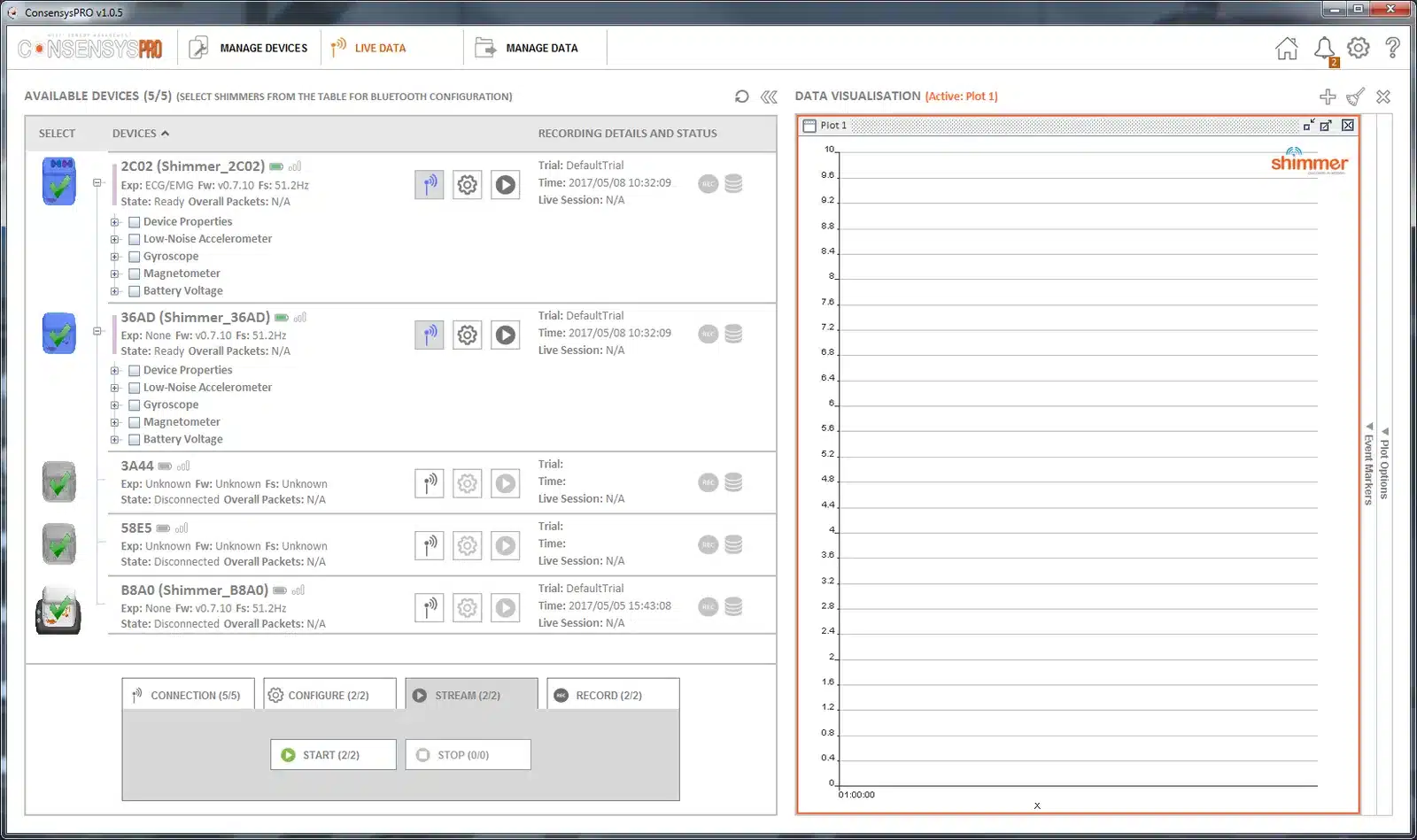Clear plots with the brush icon
1417x840 pixels.
(1356, 96)
